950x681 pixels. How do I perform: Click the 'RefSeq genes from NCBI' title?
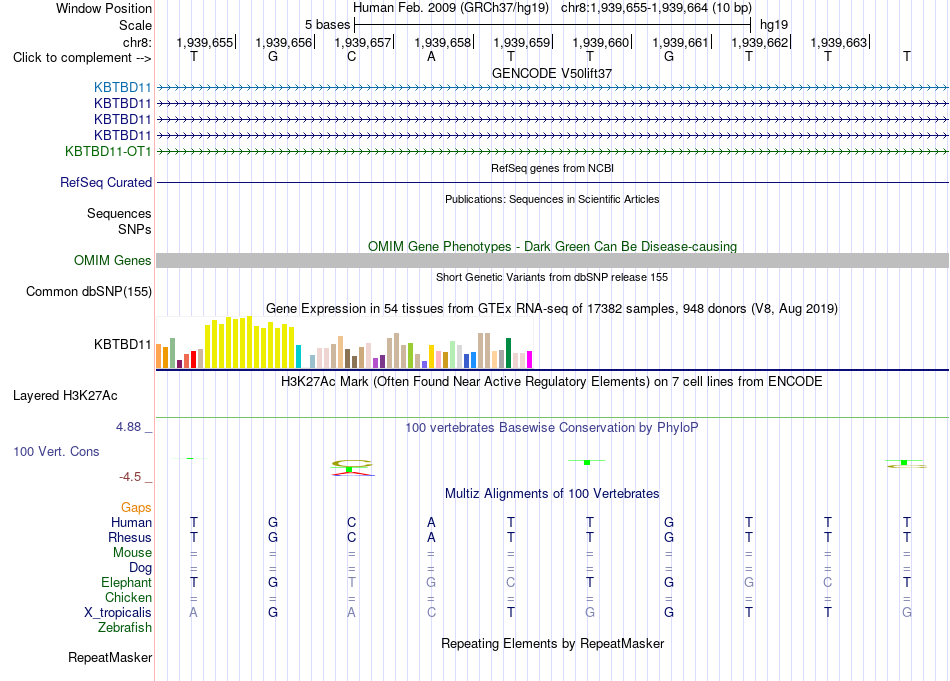552,168
